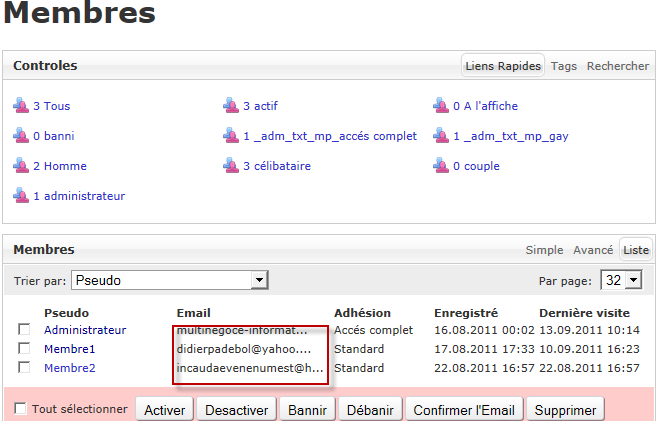
Task: Open the '3 Tous' members filter
Action: pyautogui.click(x=51, y=106)
